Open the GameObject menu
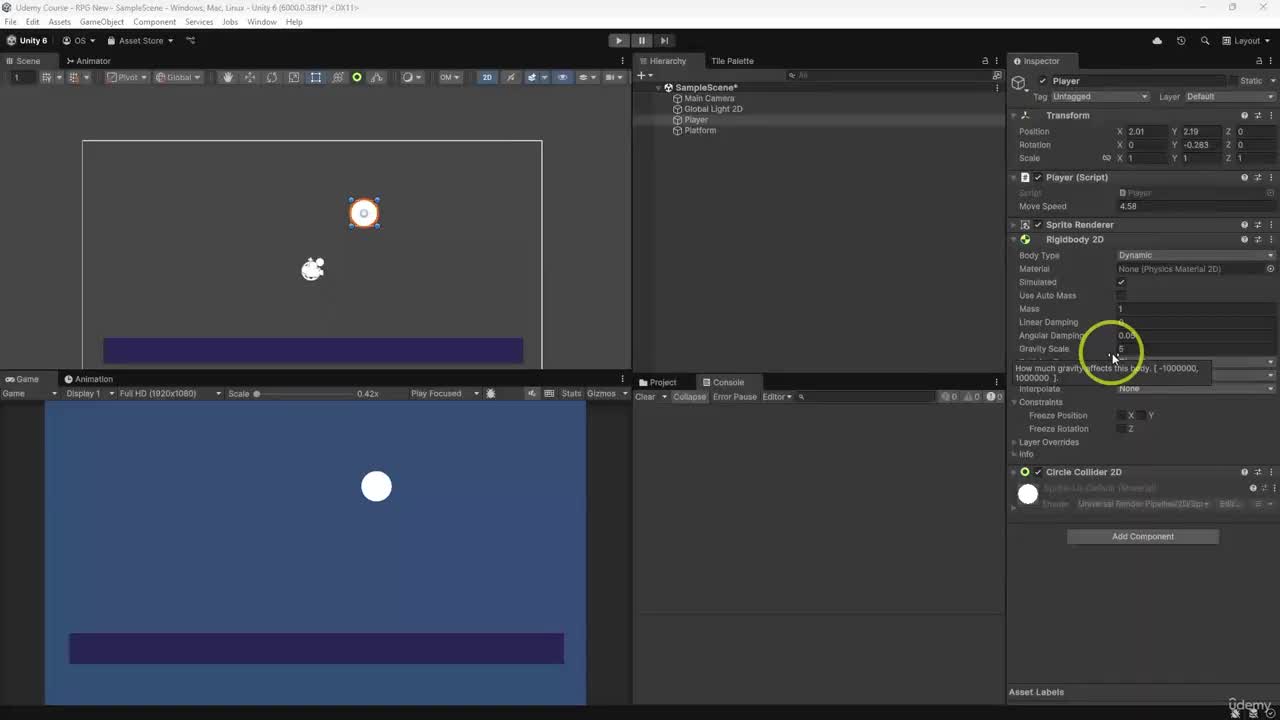This screenshot has height=720, width=1280. tap(102, 22)
